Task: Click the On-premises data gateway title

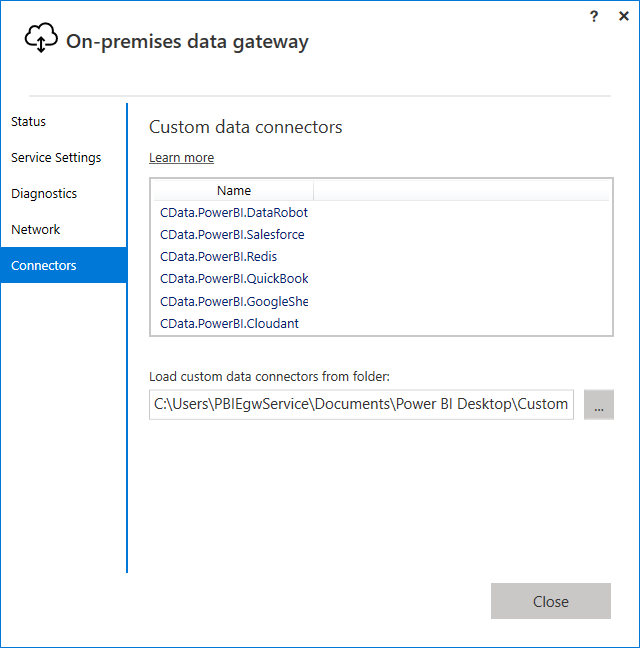Action: tap(187, 41)
